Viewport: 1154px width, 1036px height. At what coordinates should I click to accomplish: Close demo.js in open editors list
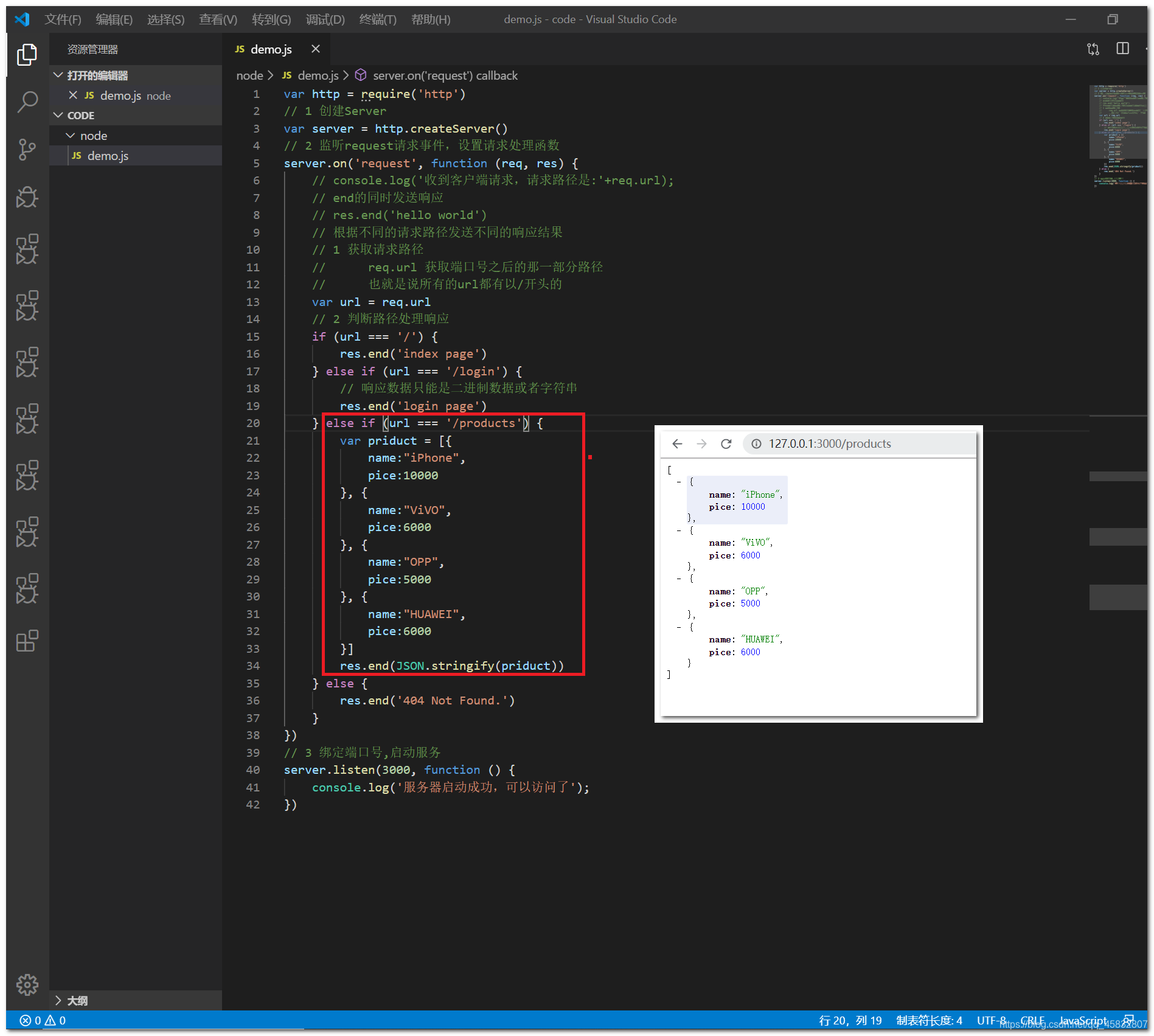point(73,95)
